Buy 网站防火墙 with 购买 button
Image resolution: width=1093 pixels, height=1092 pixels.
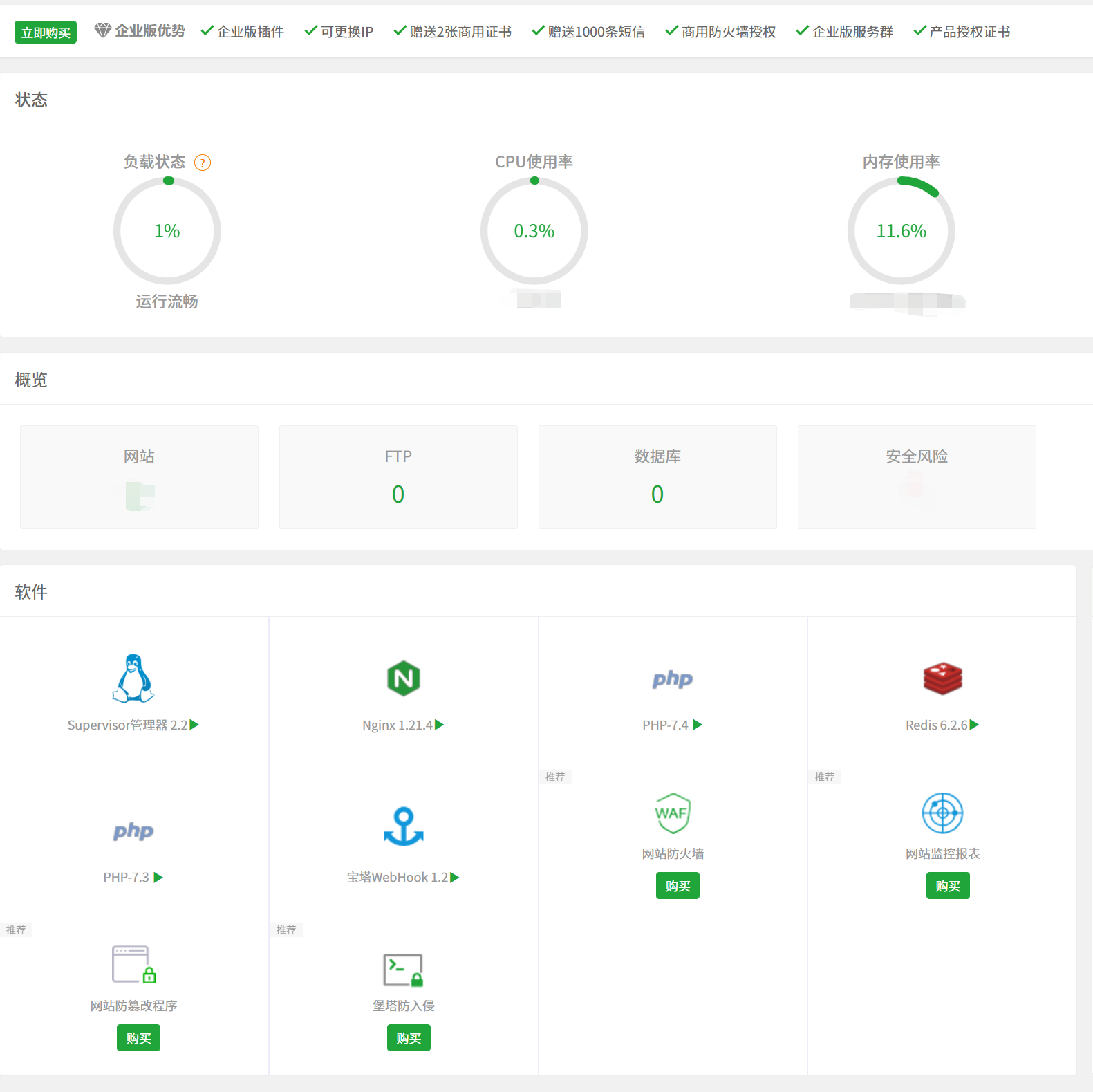coord(678,886)
